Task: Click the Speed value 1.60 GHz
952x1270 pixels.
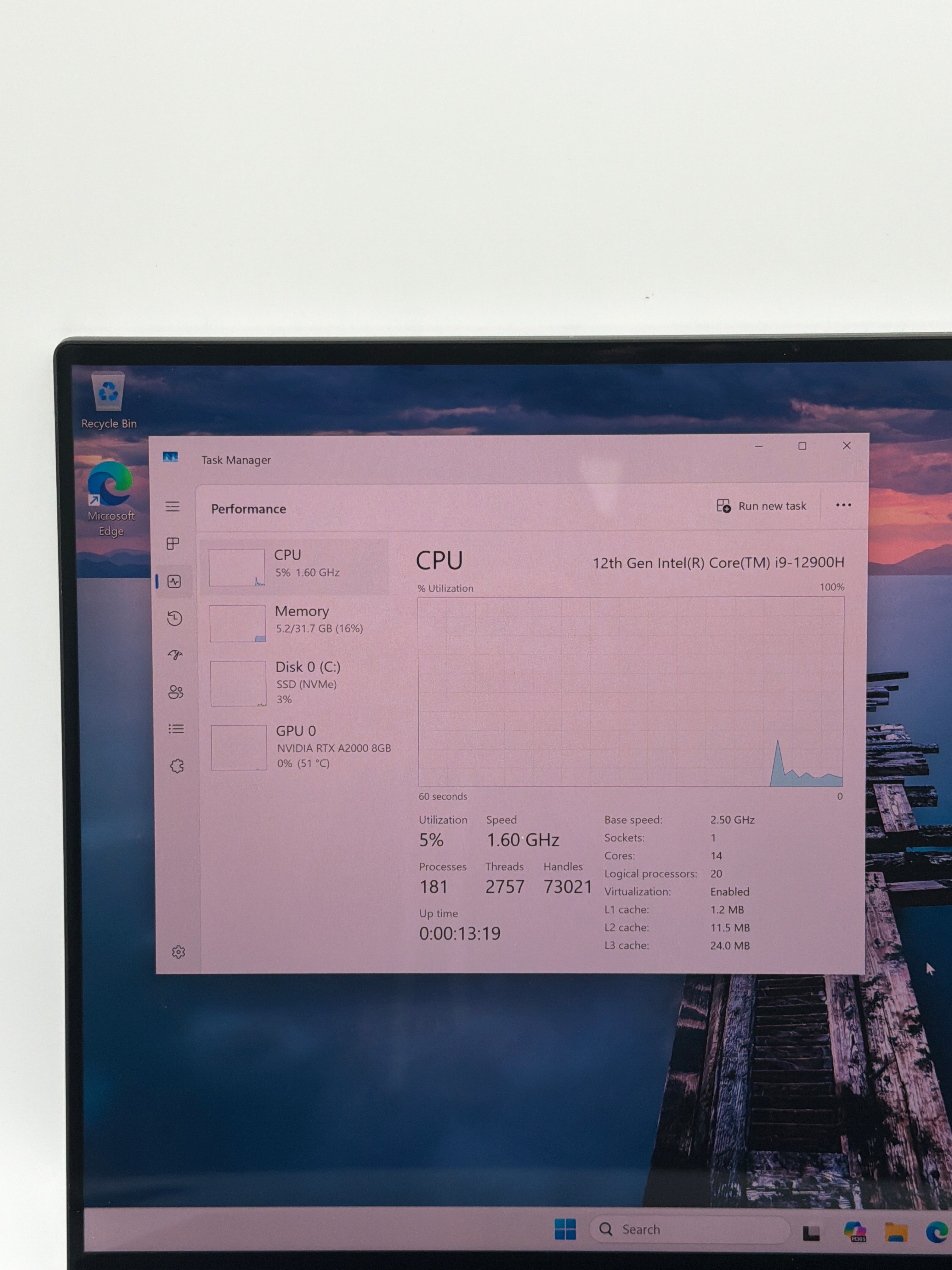Action: tap(523, 840)
